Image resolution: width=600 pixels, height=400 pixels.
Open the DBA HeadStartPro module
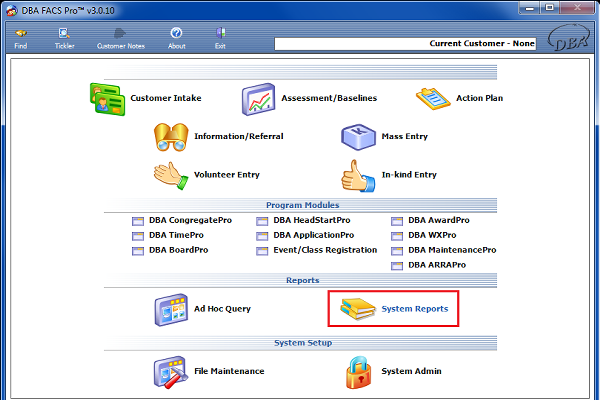311,220
